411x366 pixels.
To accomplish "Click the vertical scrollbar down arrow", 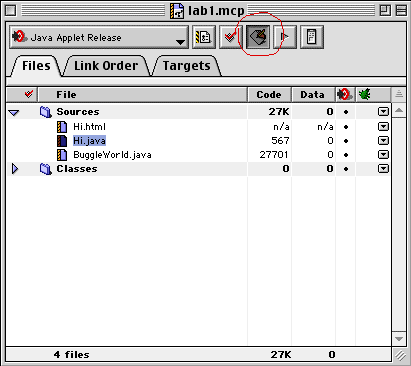I will [399, 339].
